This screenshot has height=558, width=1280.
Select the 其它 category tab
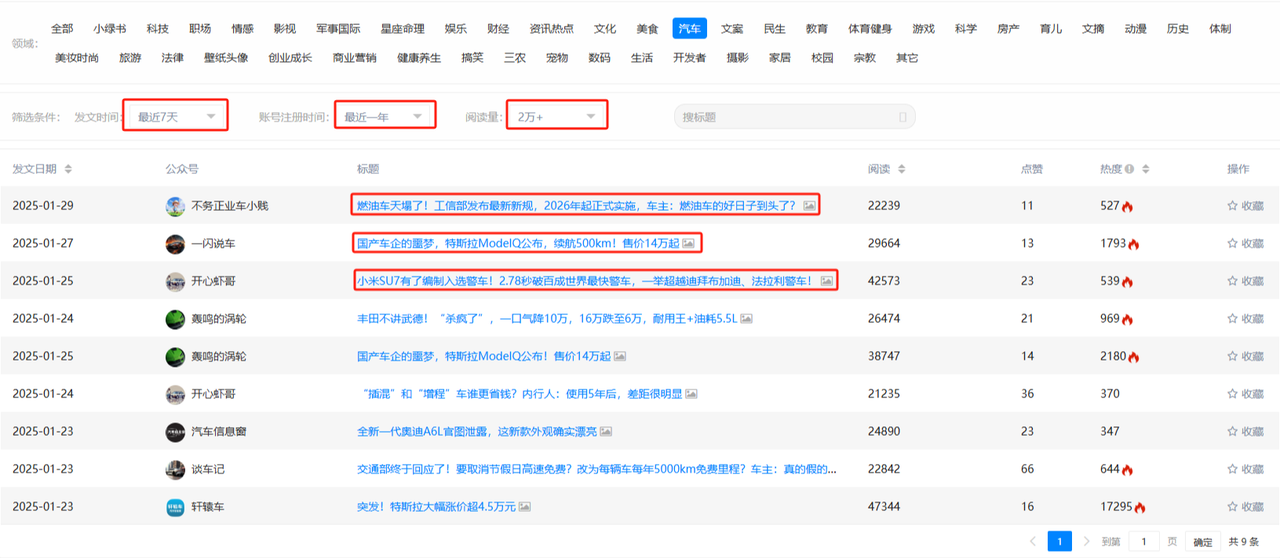pos(907,58)
